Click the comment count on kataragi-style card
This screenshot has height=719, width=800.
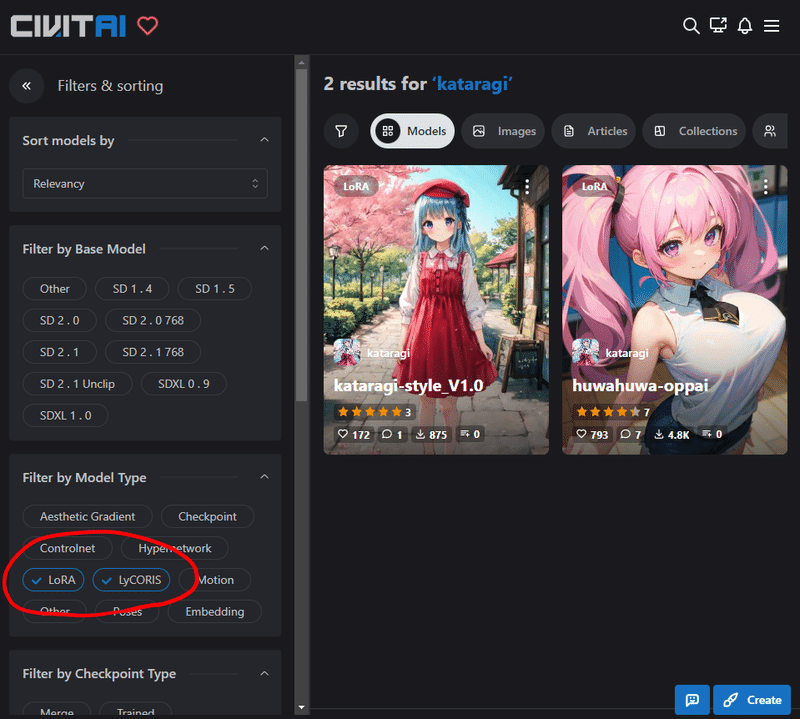click(392, 434)
